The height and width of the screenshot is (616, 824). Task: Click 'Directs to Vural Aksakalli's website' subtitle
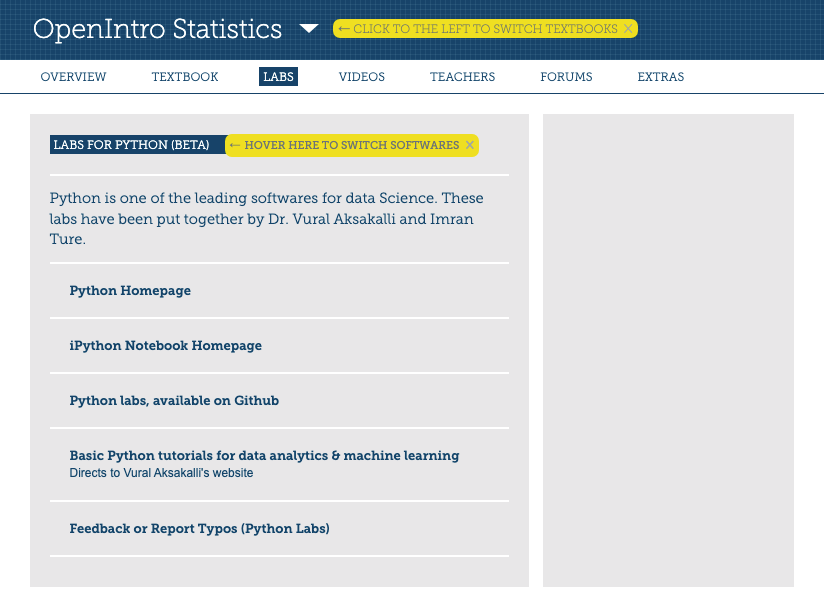(161, 473)
